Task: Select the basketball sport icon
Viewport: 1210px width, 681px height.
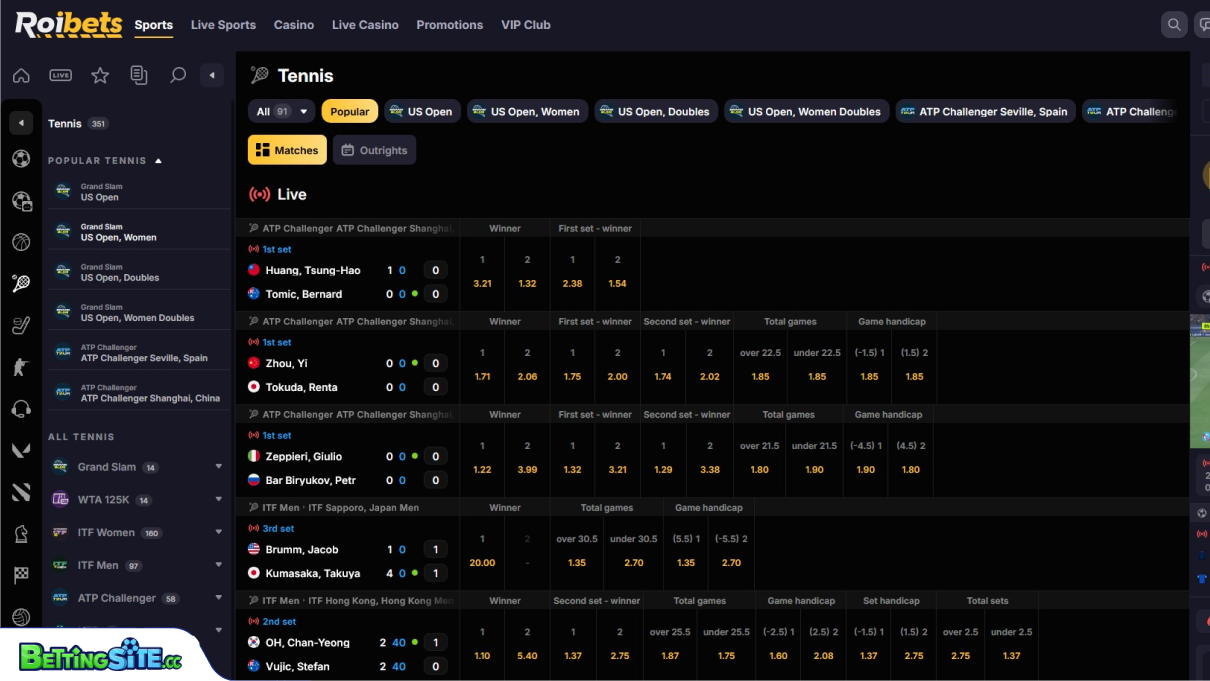Action: (x=22, y=242)
